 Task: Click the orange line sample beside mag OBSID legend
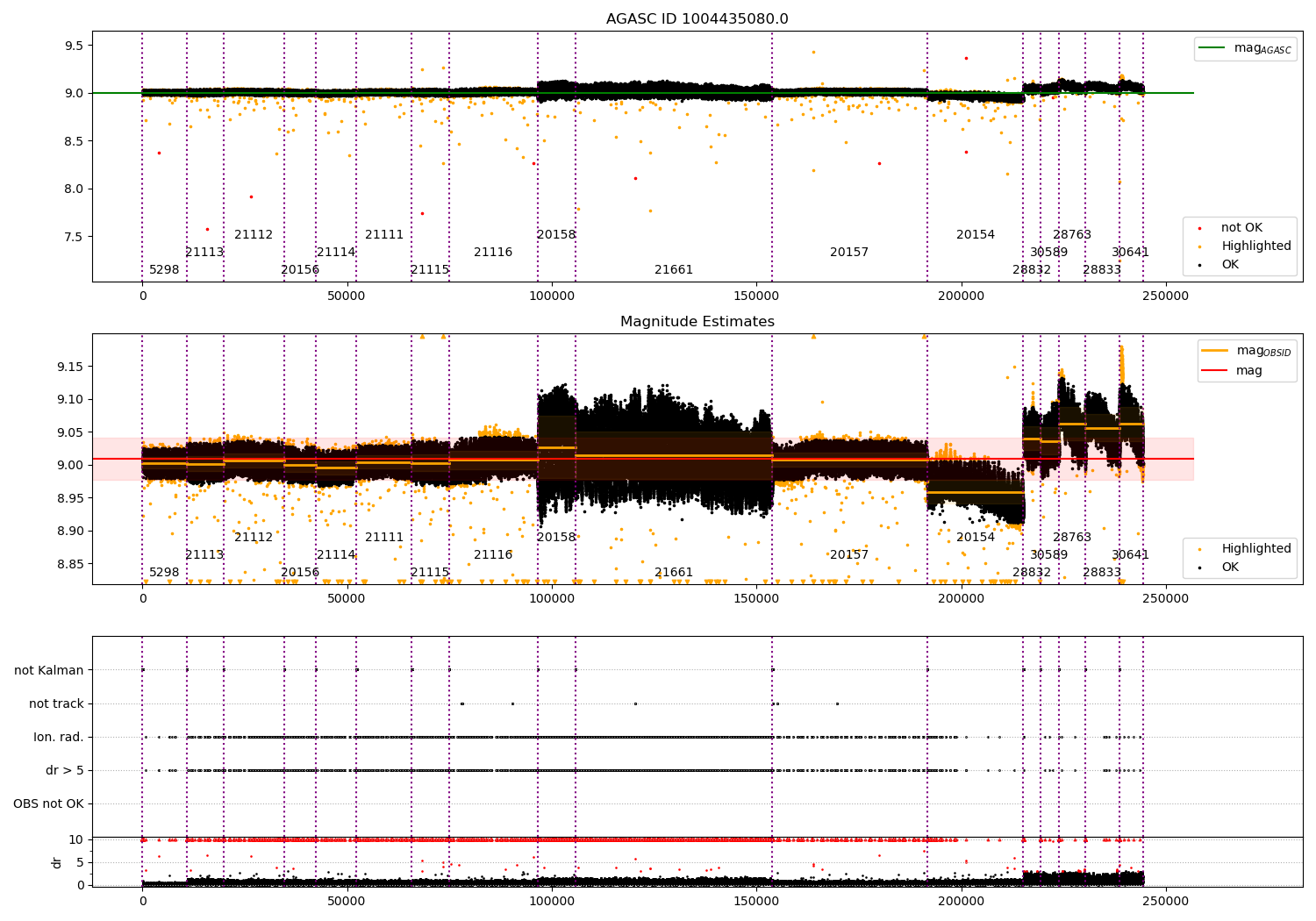(1215, 351)
